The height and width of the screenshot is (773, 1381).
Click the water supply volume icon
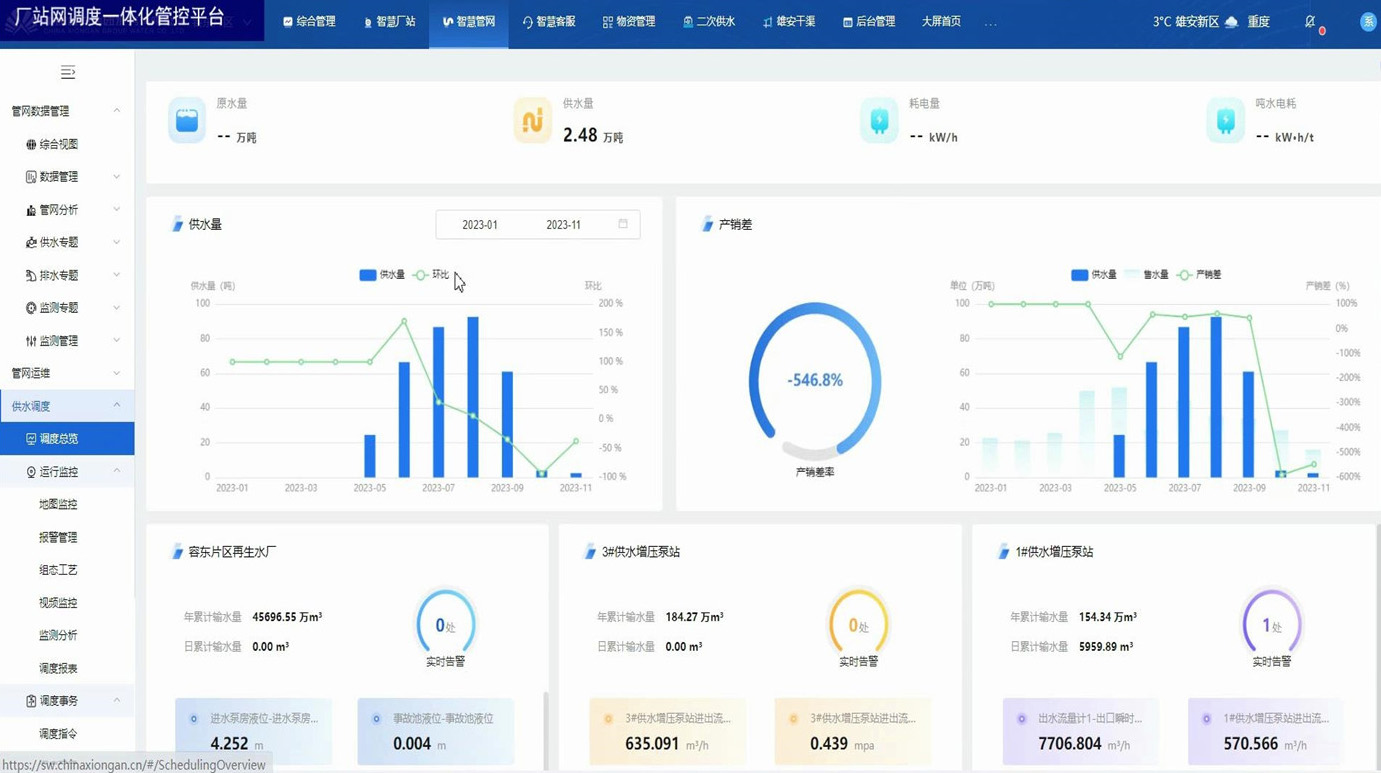532,121
